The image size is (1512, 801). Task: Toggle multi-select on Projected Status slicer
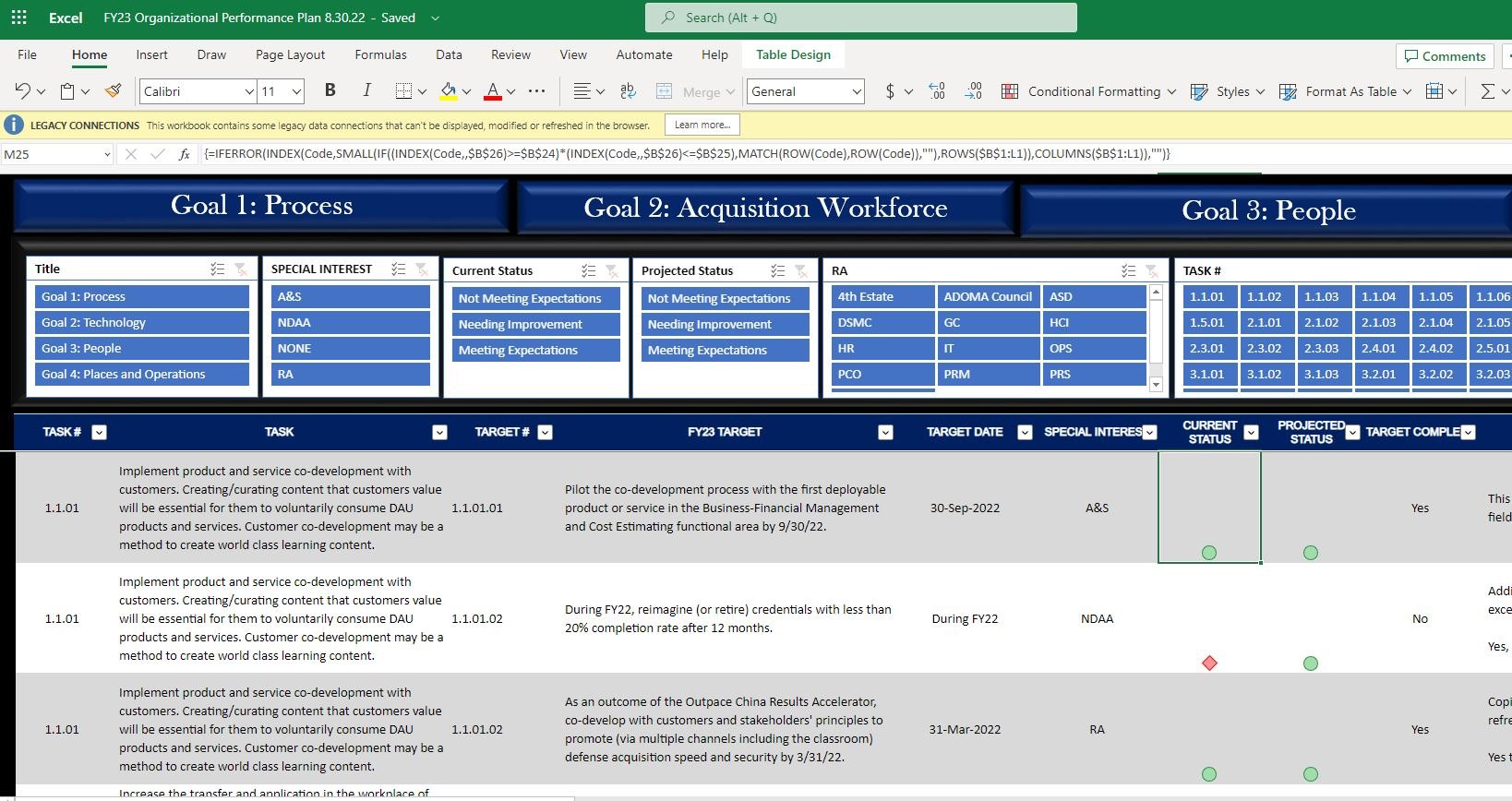click(777, 270)
